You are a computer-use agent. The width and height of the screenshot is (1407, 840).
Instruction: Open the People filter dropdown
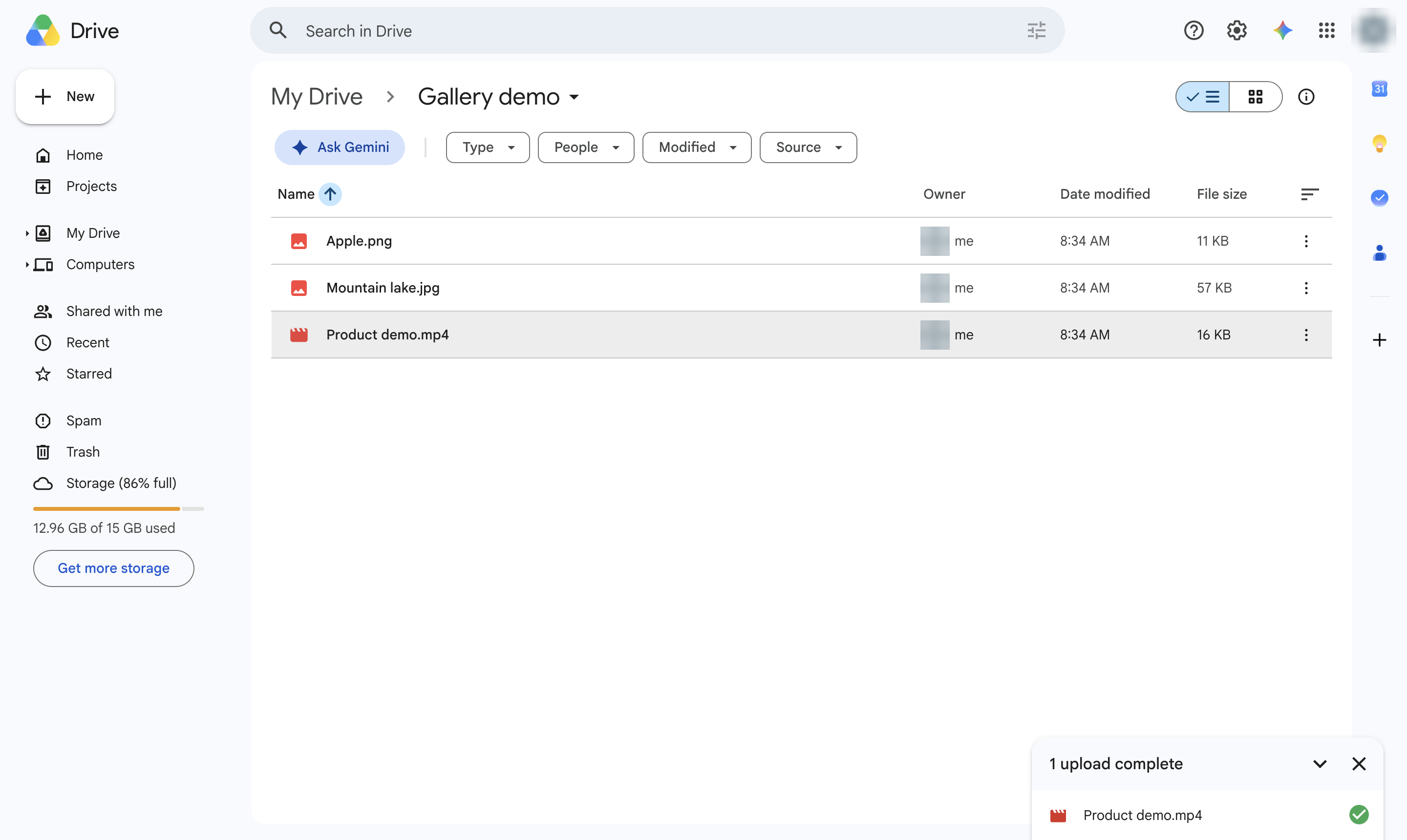tap(585, 148)
